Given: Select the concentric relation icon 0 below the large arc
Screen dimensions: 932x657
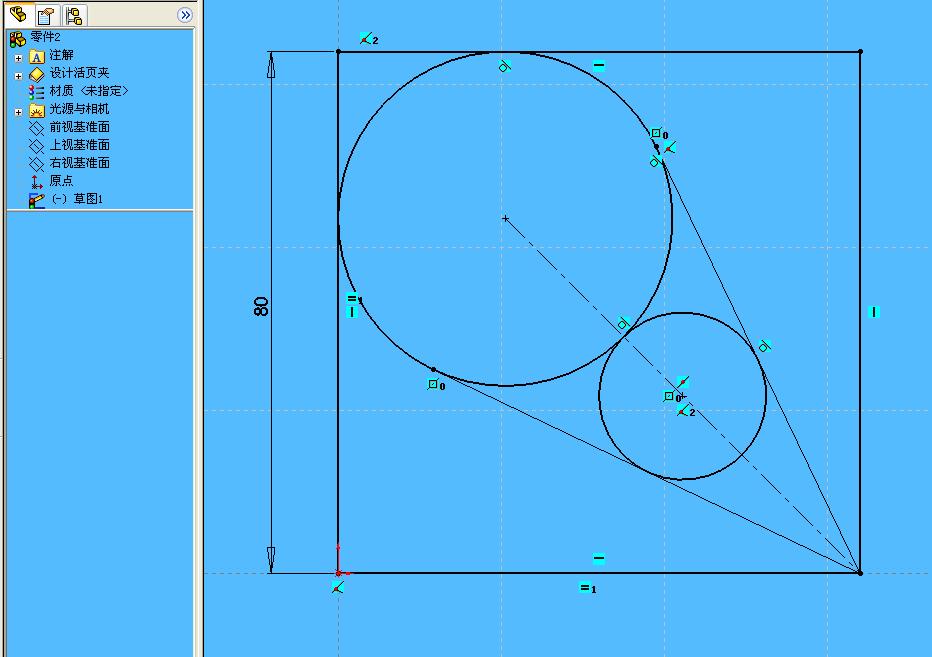Looking at the screenshot, I should click(x=436, y=385).
